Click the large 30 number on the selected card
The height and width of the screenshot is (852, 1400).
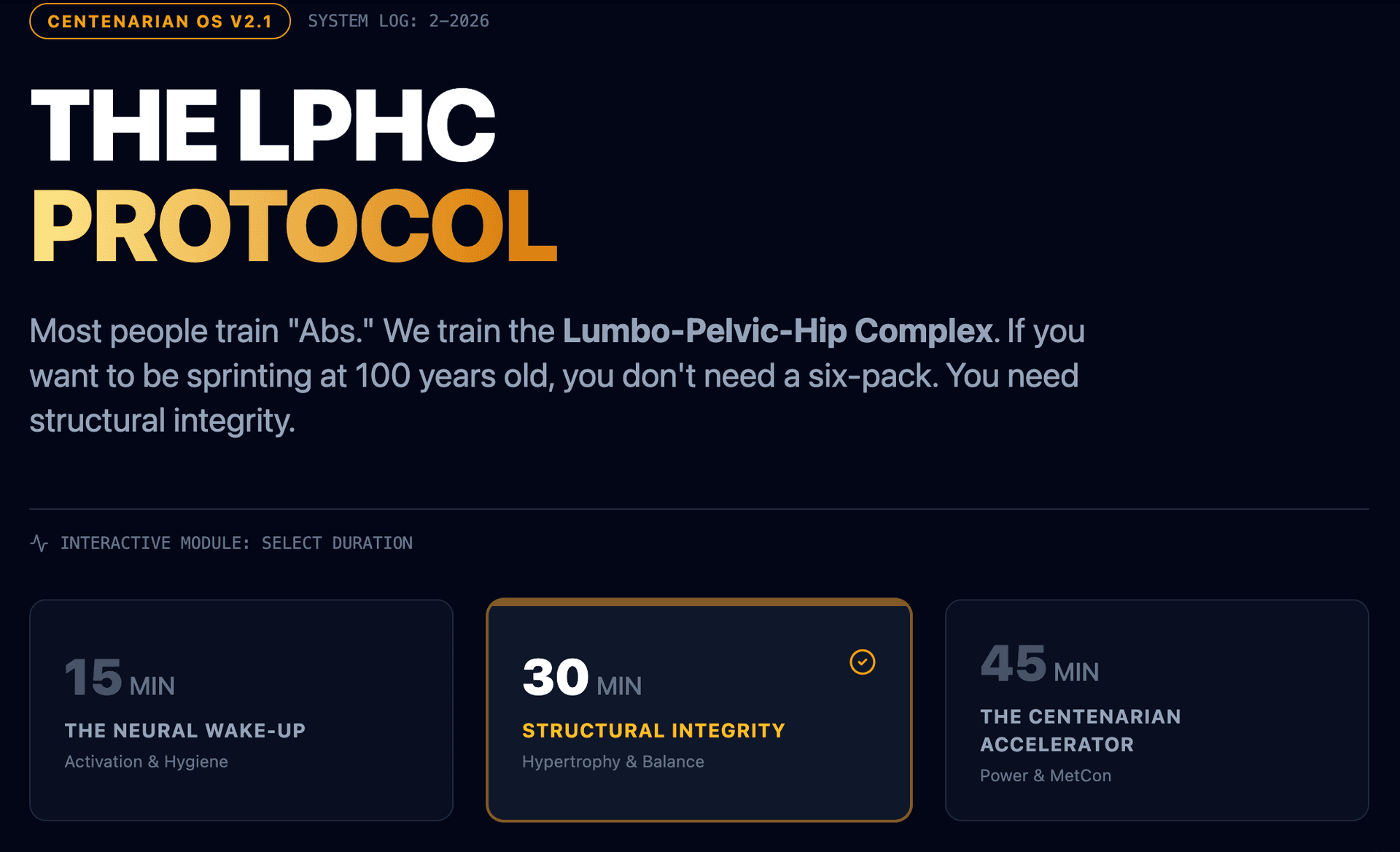555,676
